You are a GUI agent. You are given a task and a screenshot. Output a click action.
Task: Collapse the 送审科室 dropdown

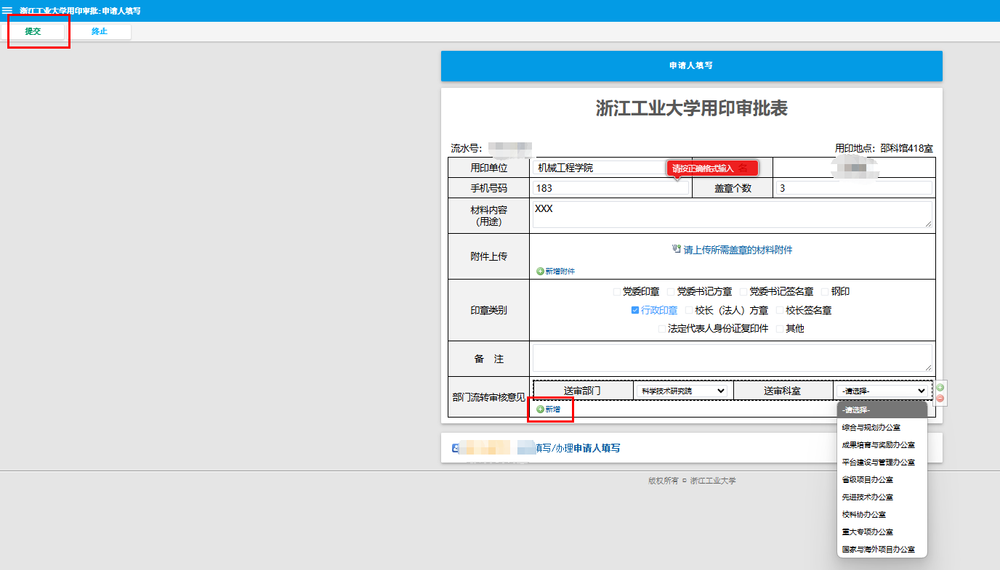[x=883, y=390]
